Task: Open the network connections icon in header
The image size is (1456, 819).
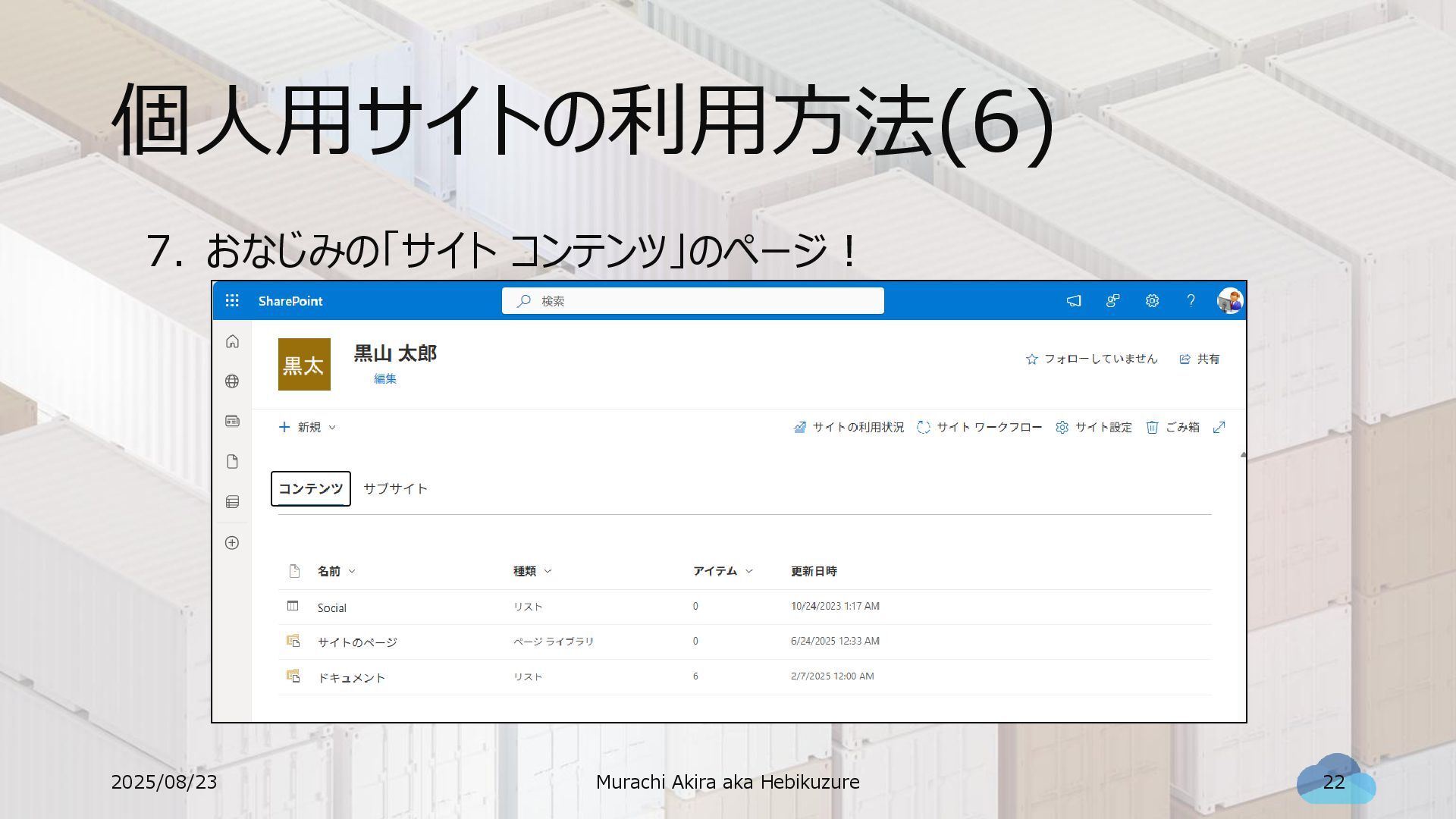Action: click(x=1112, y=301)
